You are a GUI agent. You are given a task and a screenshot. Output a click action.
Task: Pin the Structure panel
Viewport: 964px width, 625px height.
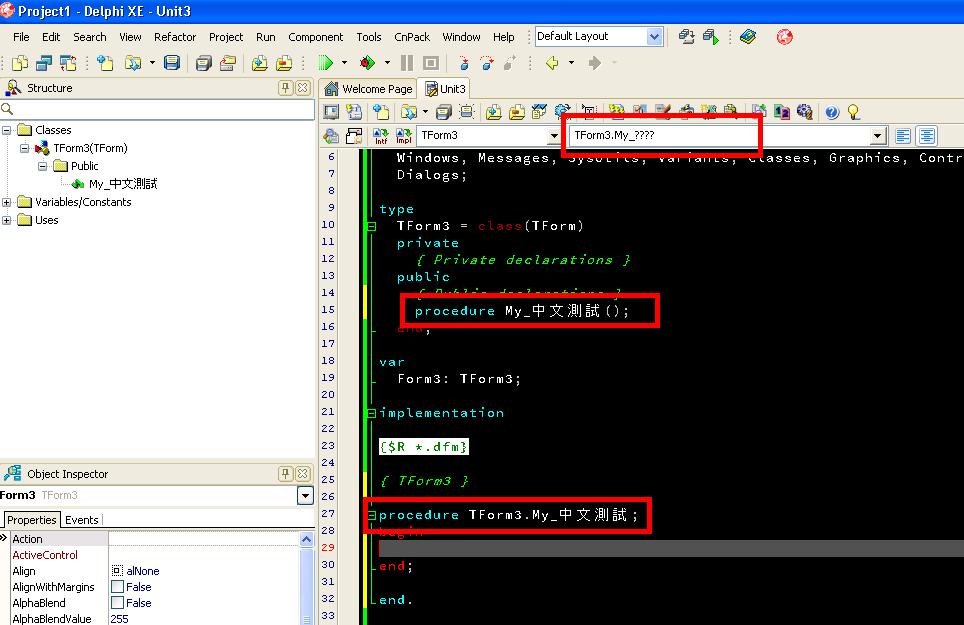(286, 88)
